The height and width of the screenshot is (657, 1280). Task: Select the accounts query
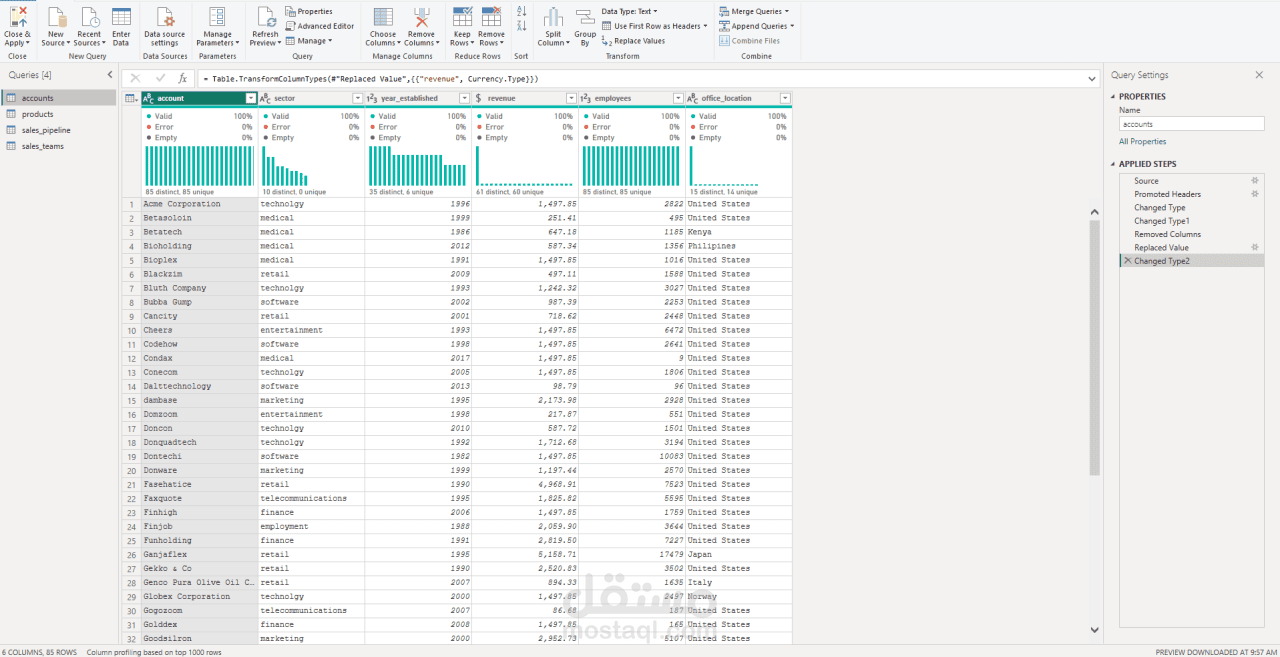coord(59,98)
